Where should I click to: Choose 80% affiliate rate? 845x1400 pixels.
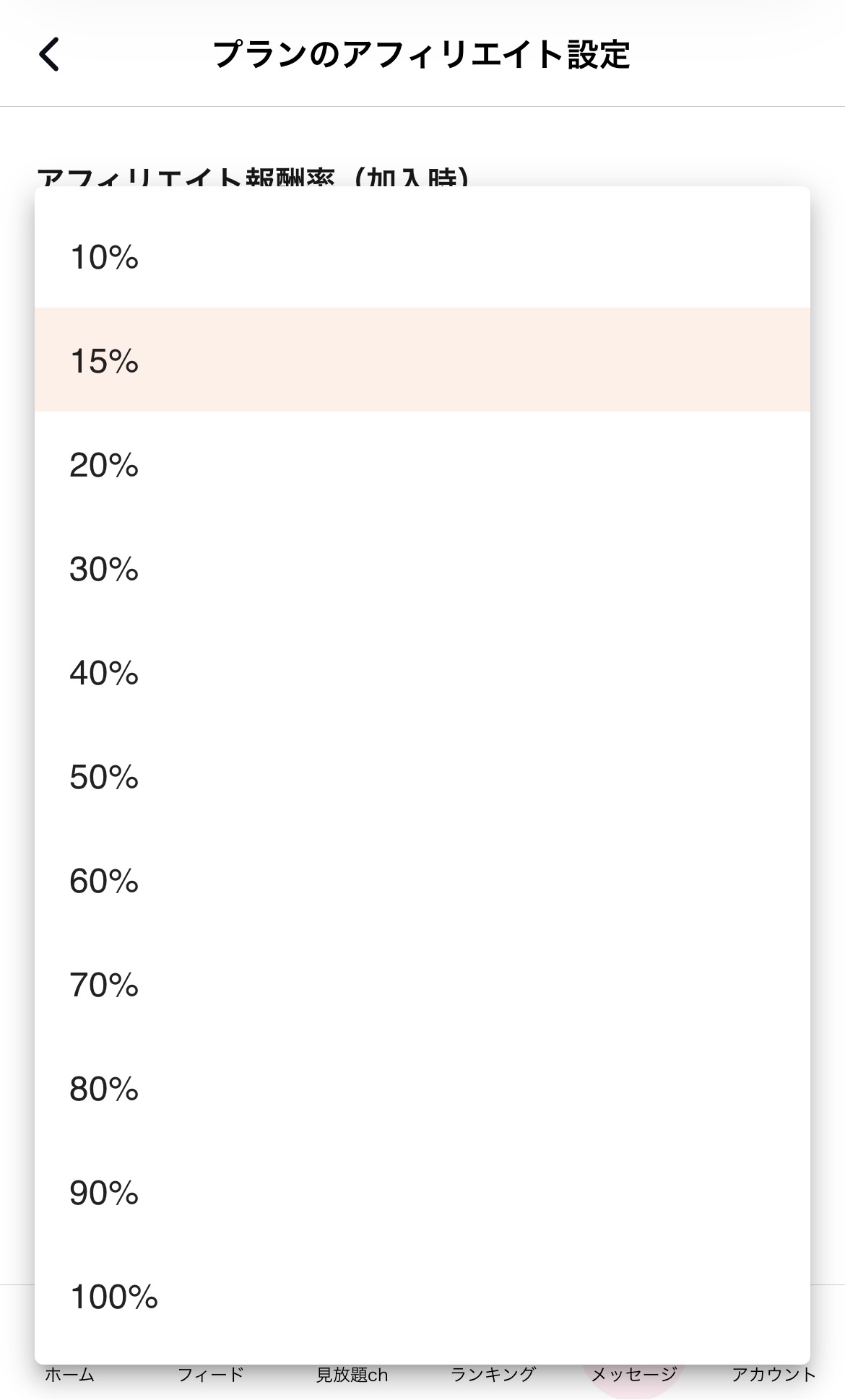pyautogui.click(x=422, y=1088)
